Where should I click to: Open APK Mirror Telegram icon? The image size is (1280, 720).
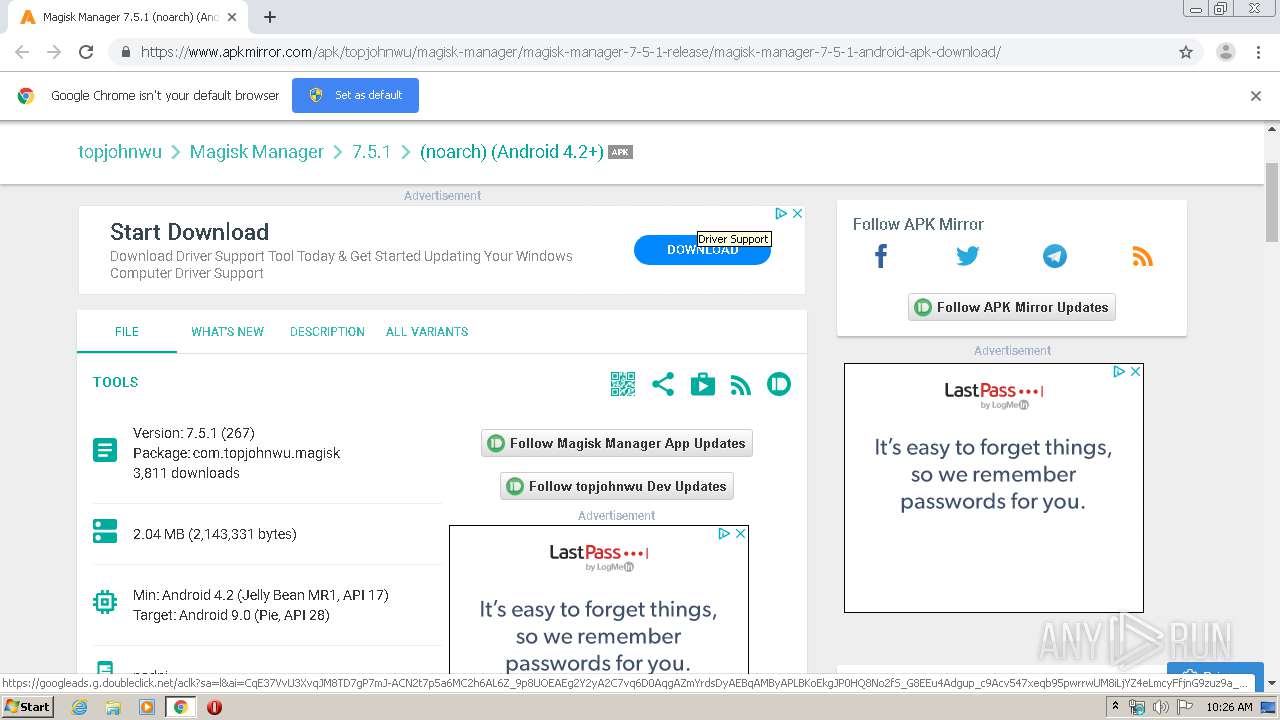click(1055, 256)
